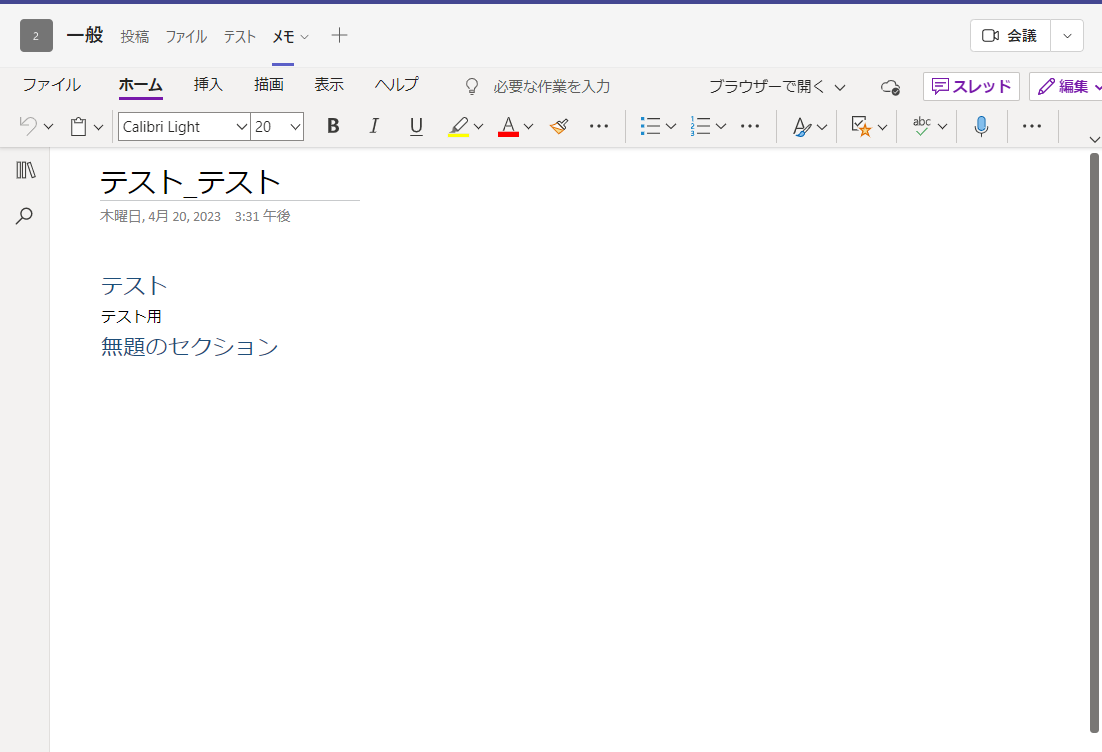This screenshot has height=752, width=1102.
Task: Click the cloud sync status icon
Action: pyautogui.click(x=889, y=87)
